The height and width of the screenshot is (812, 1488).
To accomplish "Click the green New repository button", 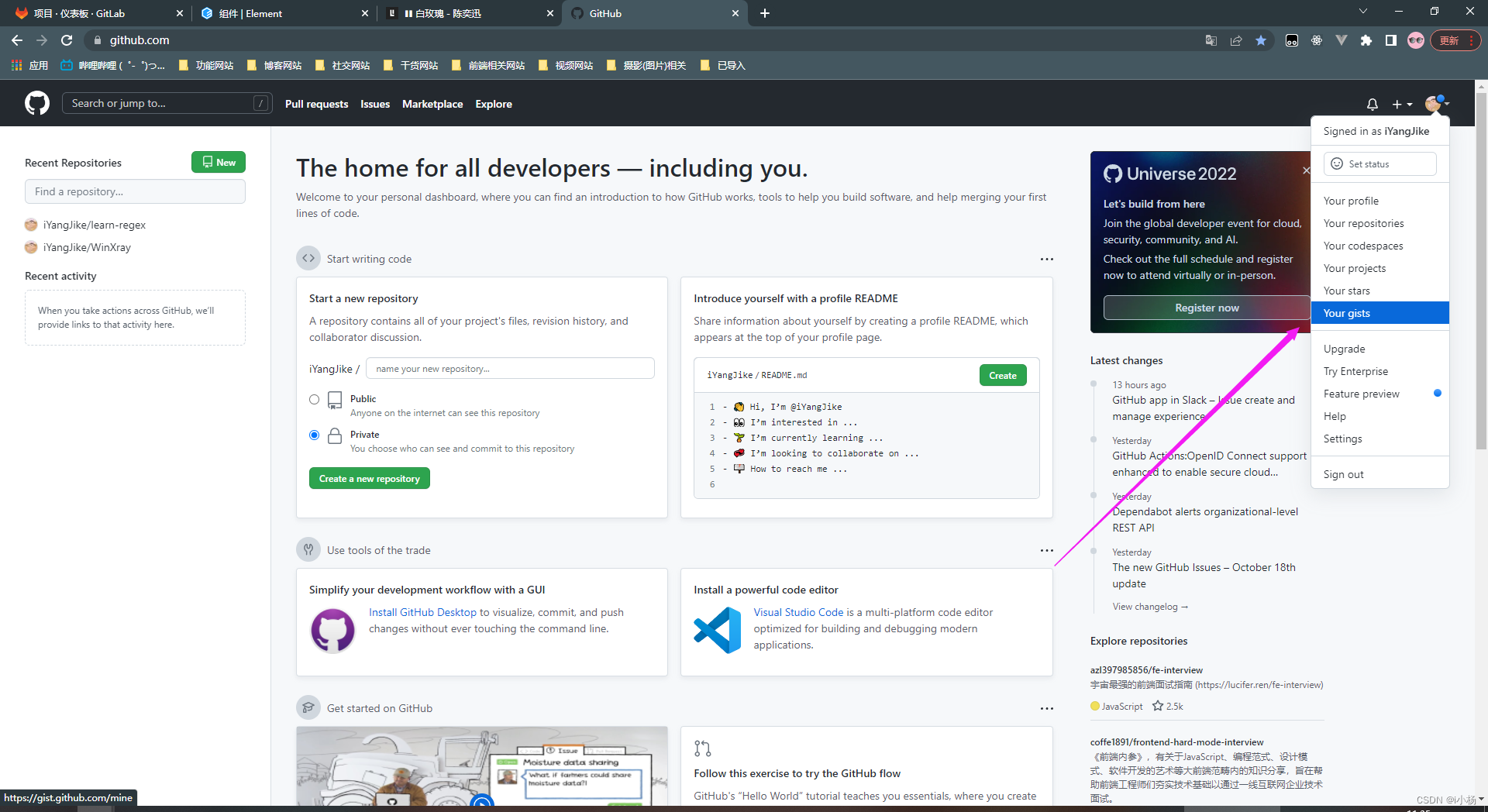I will coord(219,162).
